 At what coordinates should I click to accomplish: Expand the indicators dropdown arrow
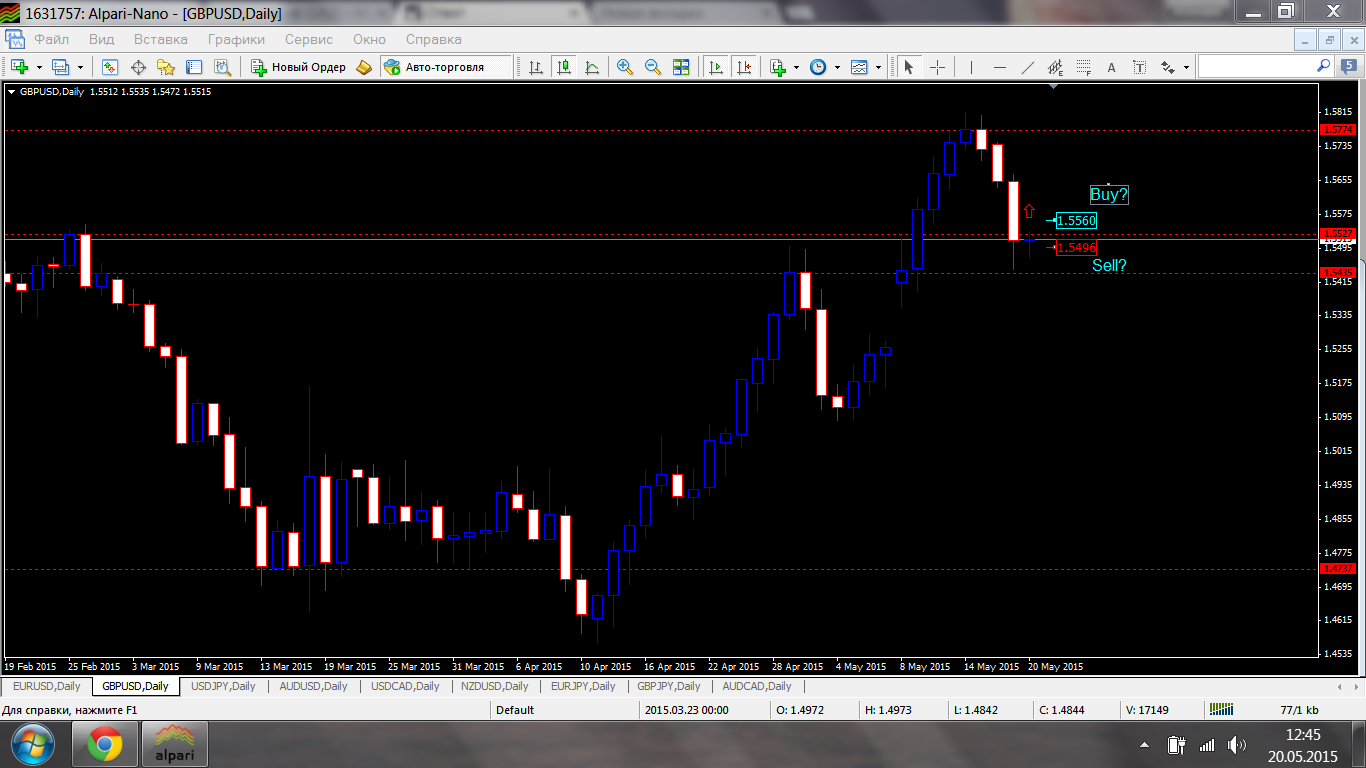coord(796,67)
